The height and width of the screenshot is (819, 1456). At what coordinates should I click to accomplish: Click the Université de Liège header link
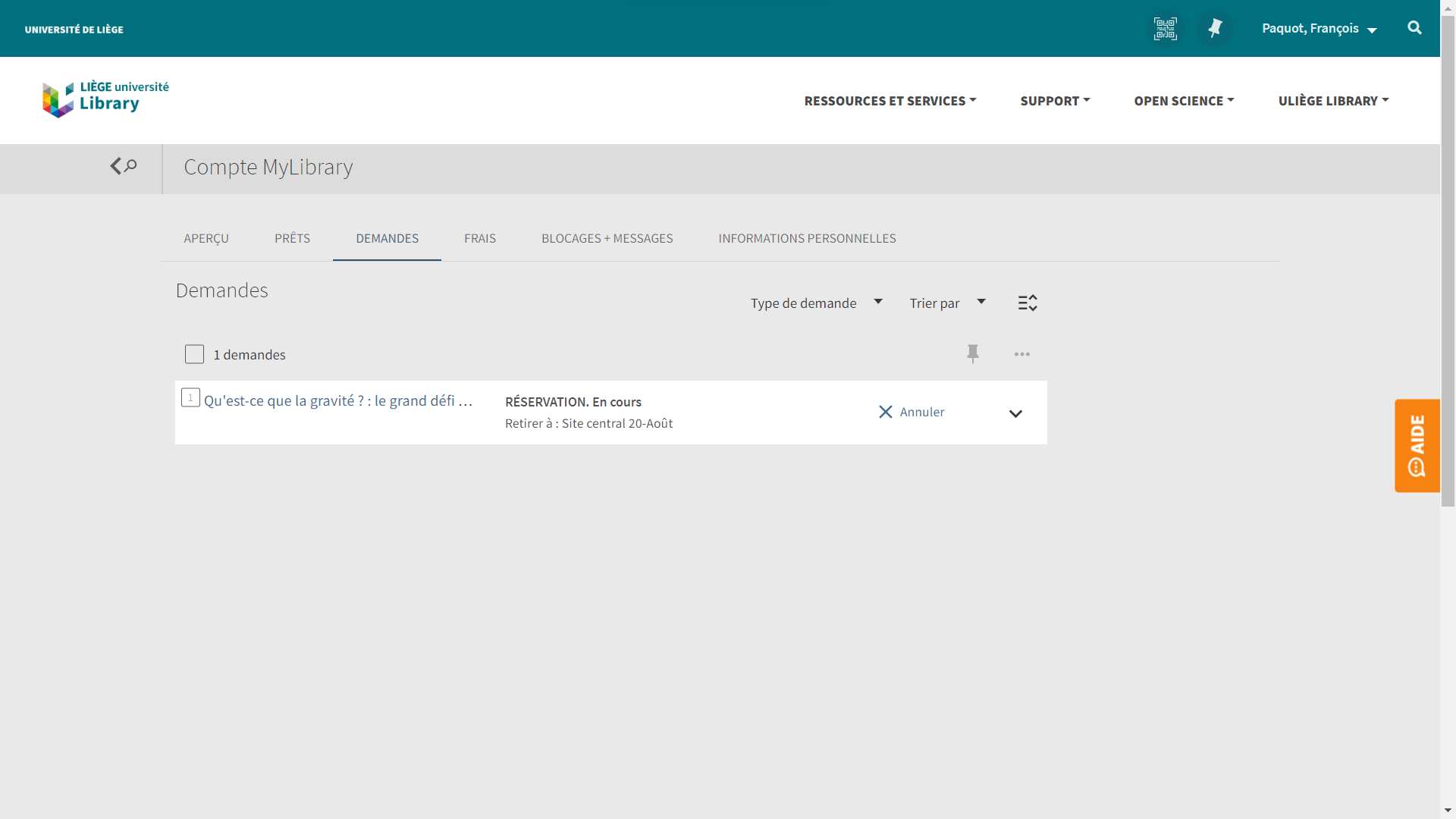point(74,30)
